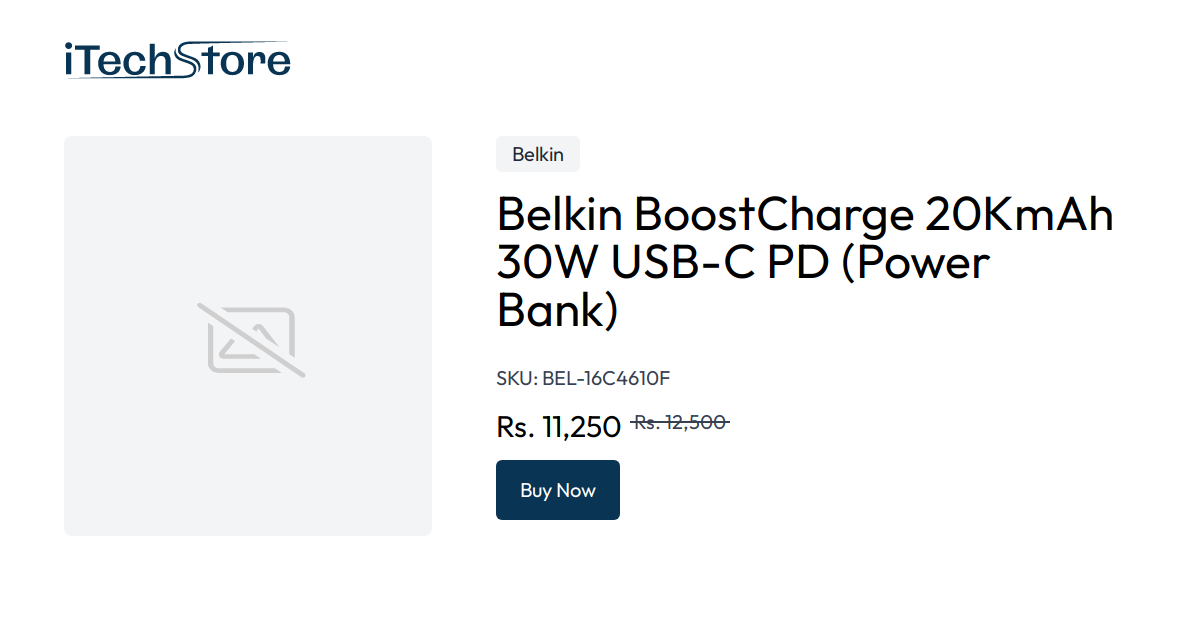The image size is (1200, 630).
Task: Click the discounted price Rs. 11,250
Action: tap(558, 426)
